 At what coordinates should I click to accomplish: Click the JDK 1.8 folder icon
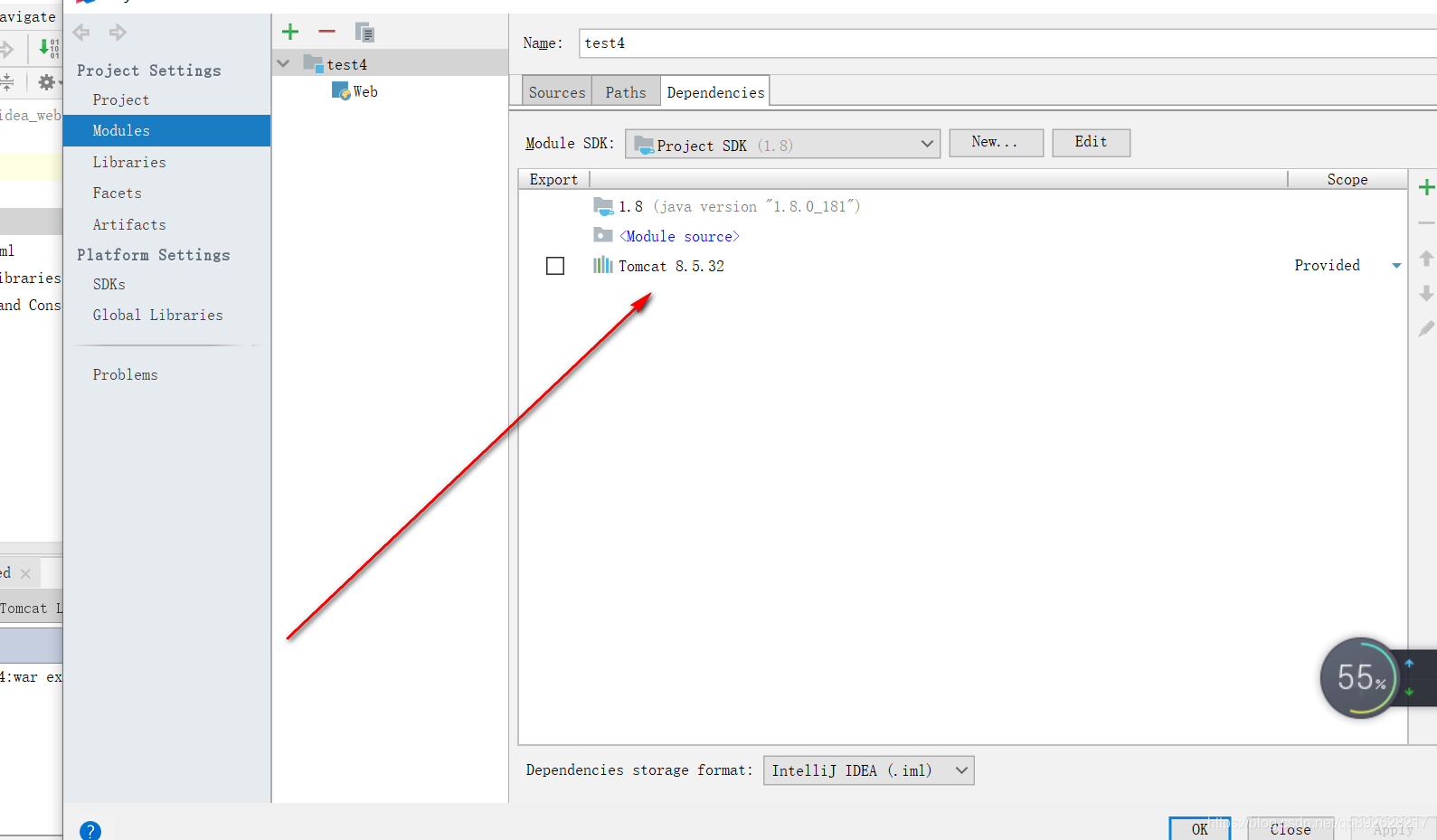point(603,206)
